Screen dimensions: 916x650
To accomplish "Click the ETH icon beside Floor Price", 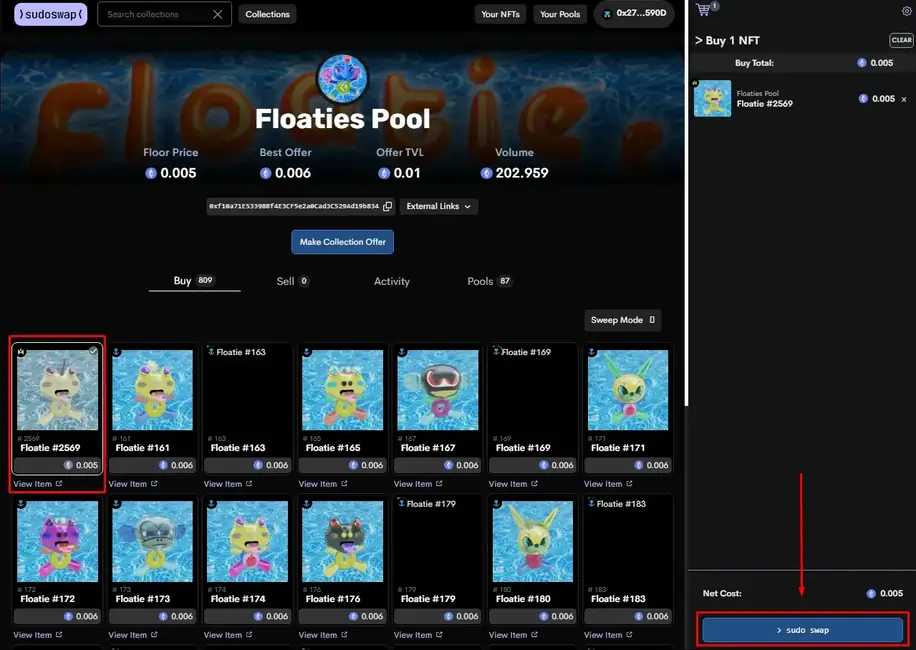I will 151,173.
